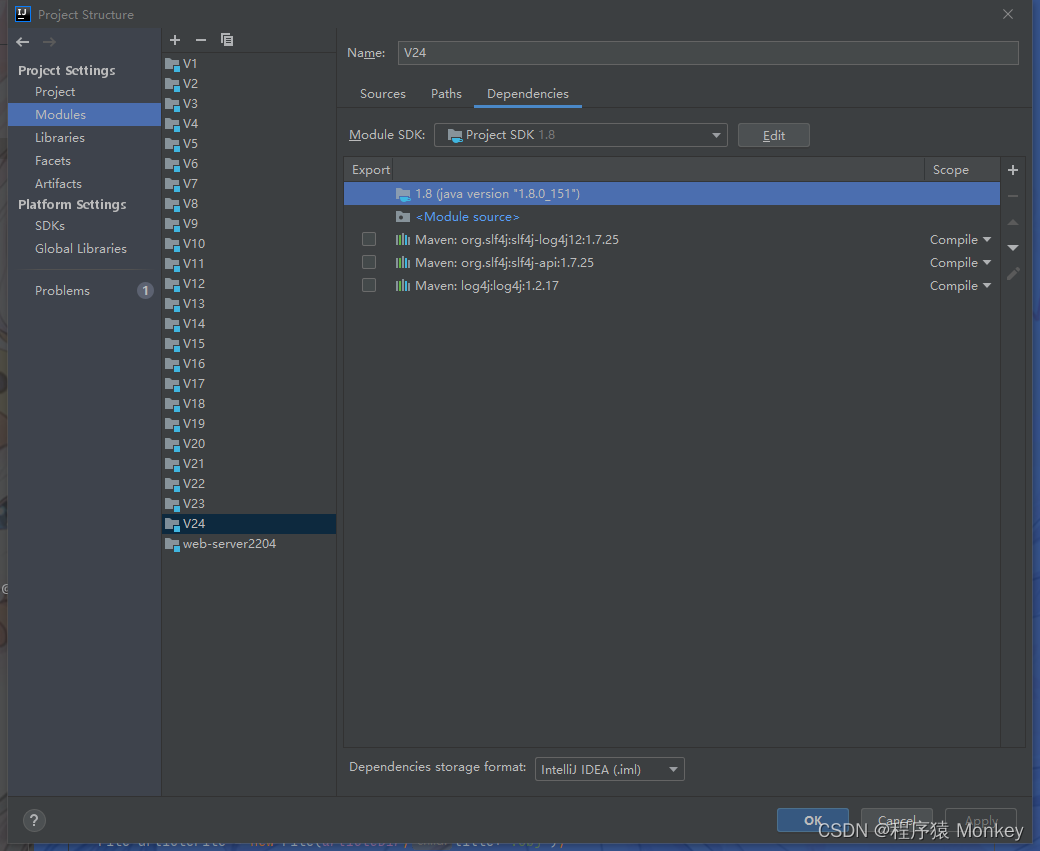Screen dimensions: 1040x851
Task: Close the Project Structure dialog
Action: (1008, 14)
